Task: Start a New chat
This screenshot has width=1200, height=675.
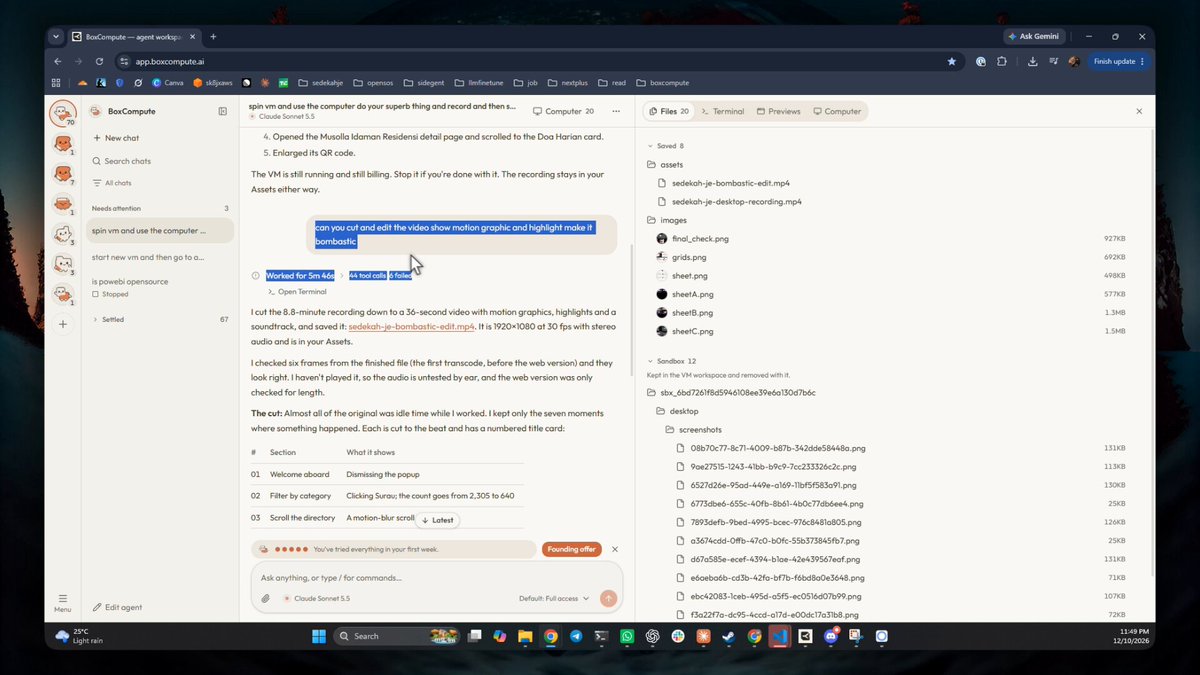Action: tap(115, 138)
